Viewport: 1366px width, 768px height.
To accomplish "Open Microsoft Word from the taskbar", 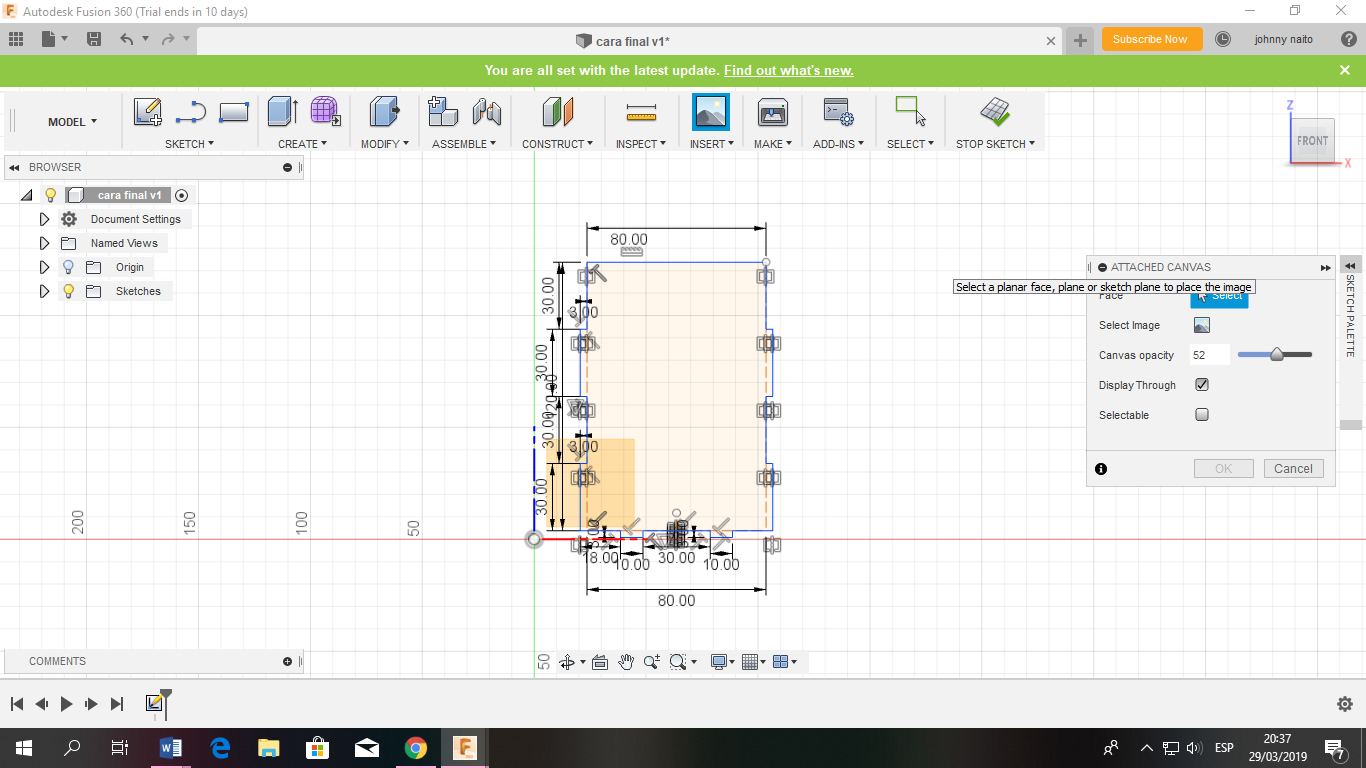I will pyautogui.click(x=170, y=747).
